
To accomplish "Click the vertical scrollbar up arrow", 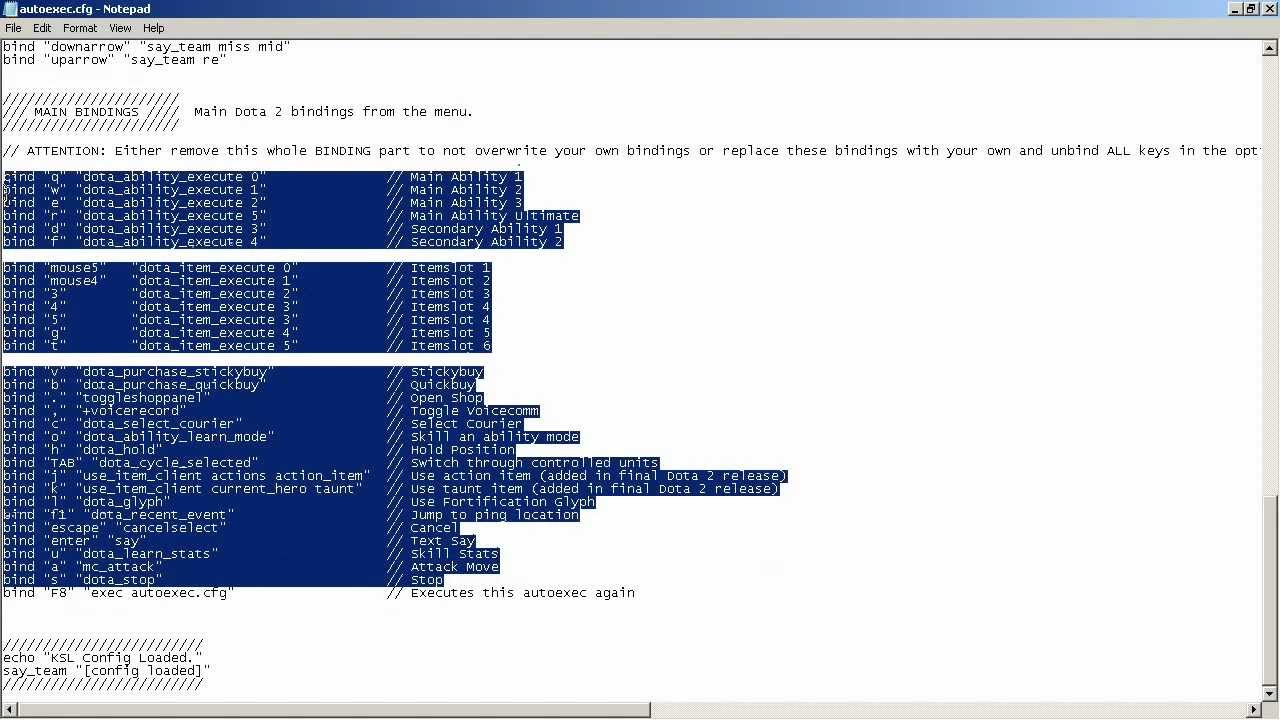I will point(1271,47).
